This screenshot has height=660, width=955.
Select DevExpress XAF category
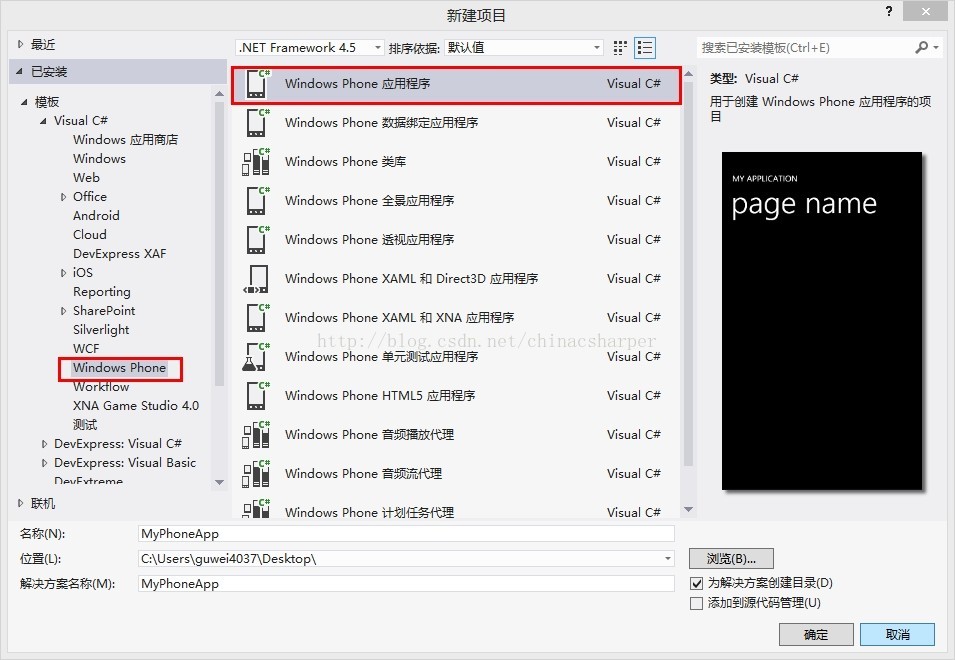(x=119, y=253)
